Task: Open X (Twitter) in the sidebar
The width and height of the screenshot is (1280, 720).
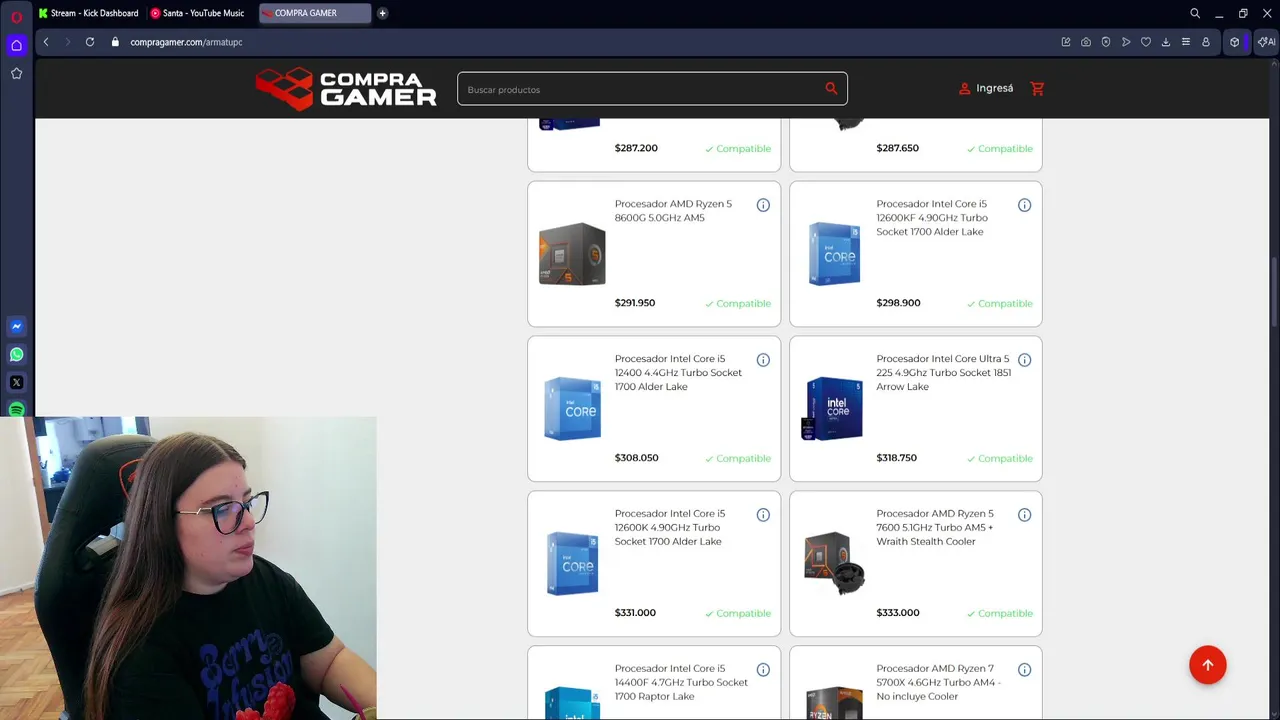Action: [x=16, y=382]
